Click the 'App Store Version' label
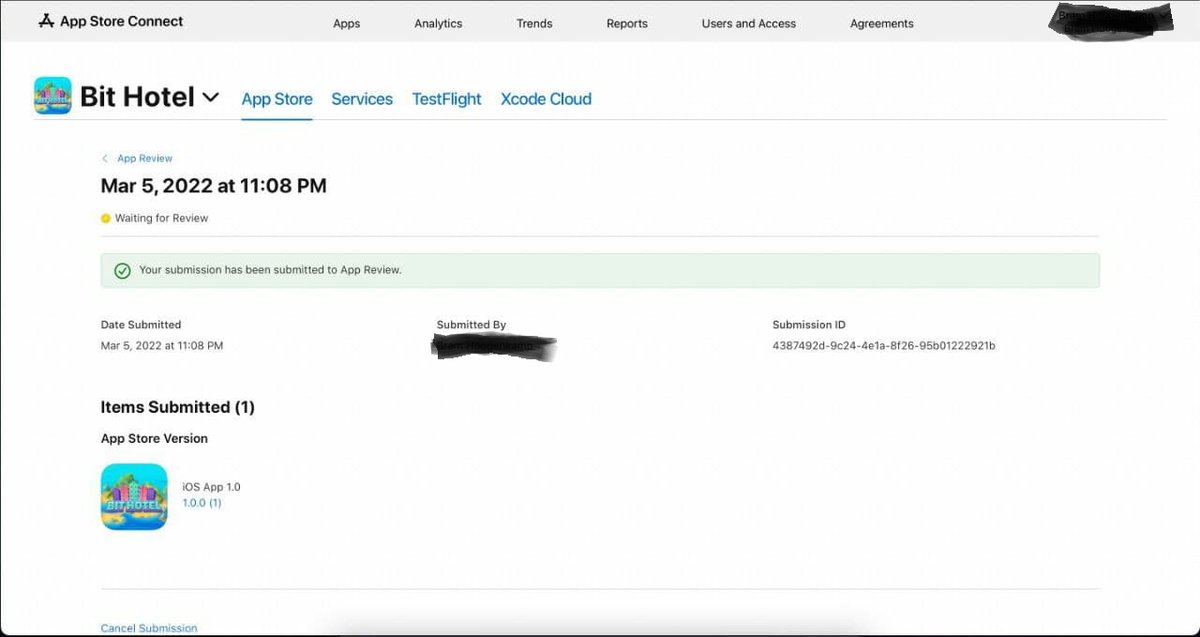This screenshot has height=637, width=1200. (x=154, y=438)
